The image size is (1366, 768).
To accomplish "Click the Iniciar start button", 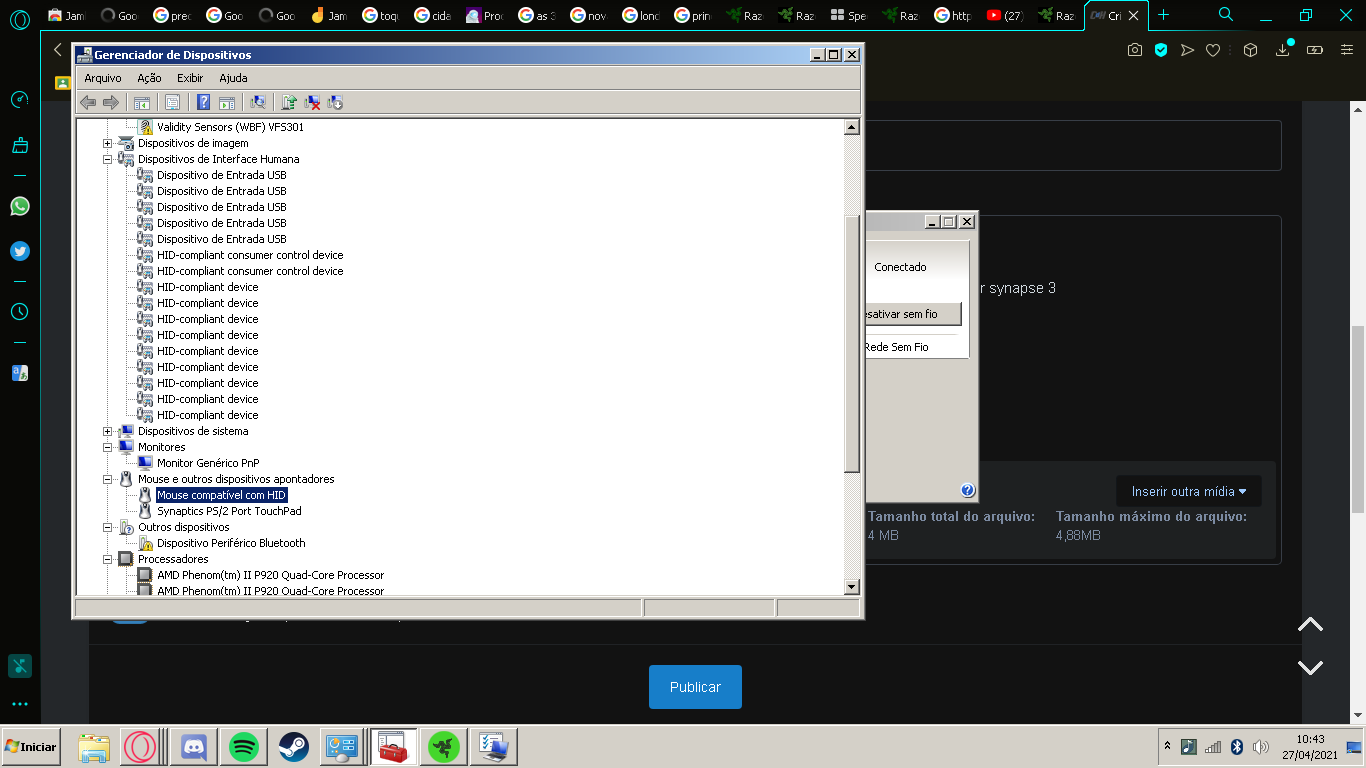I will (x=31, y=746).
